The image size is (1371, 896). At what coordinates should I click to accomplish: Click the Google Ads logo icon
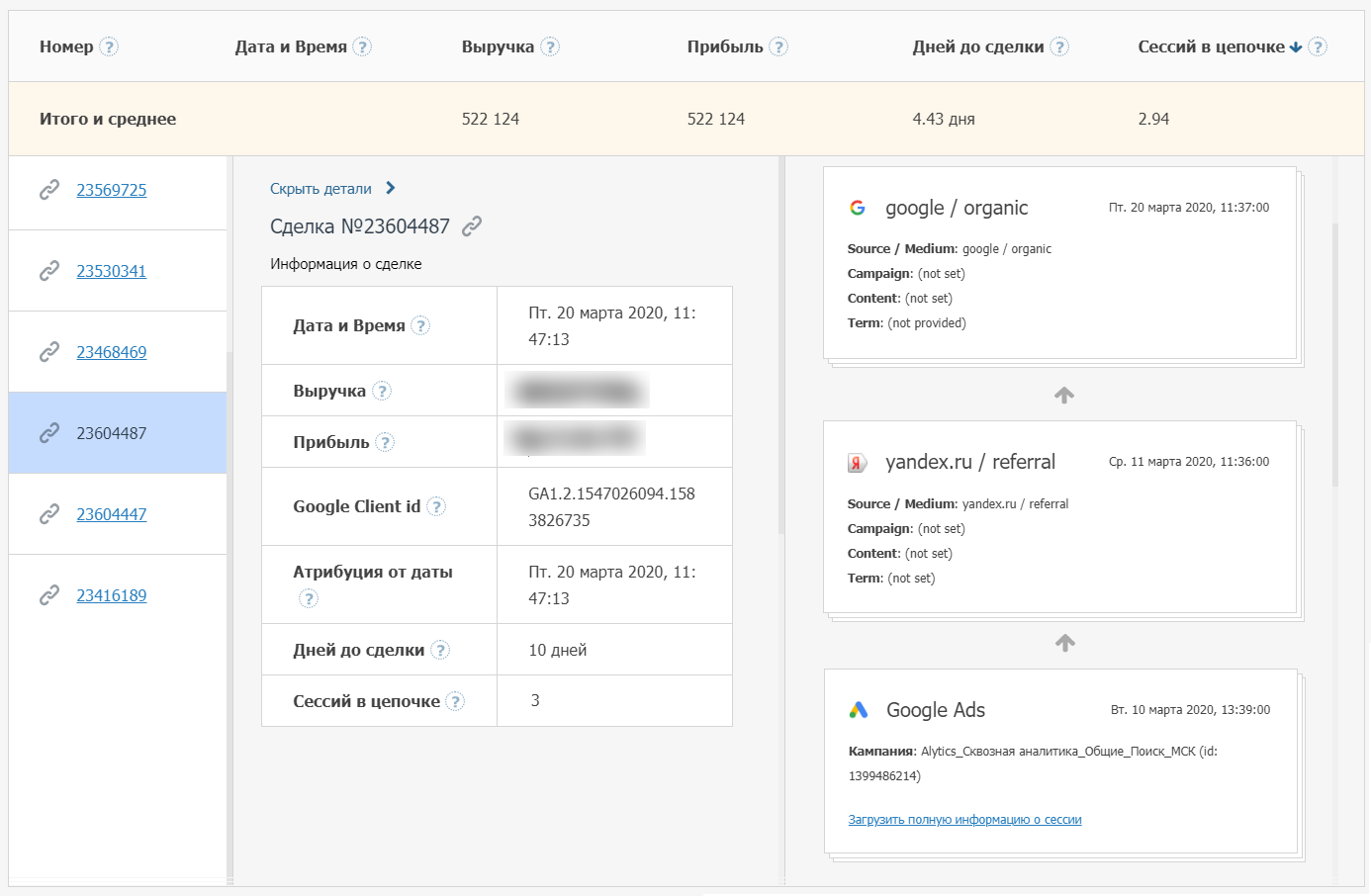[x=859, y=710]
